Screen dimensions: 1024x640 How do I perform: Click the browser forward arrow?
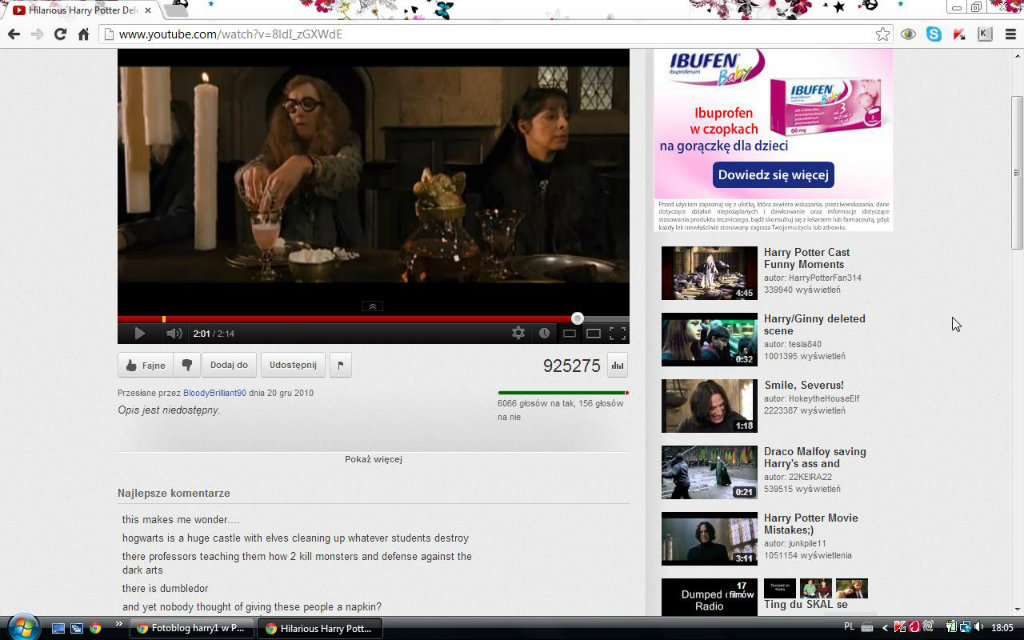(x=37, y=34)
